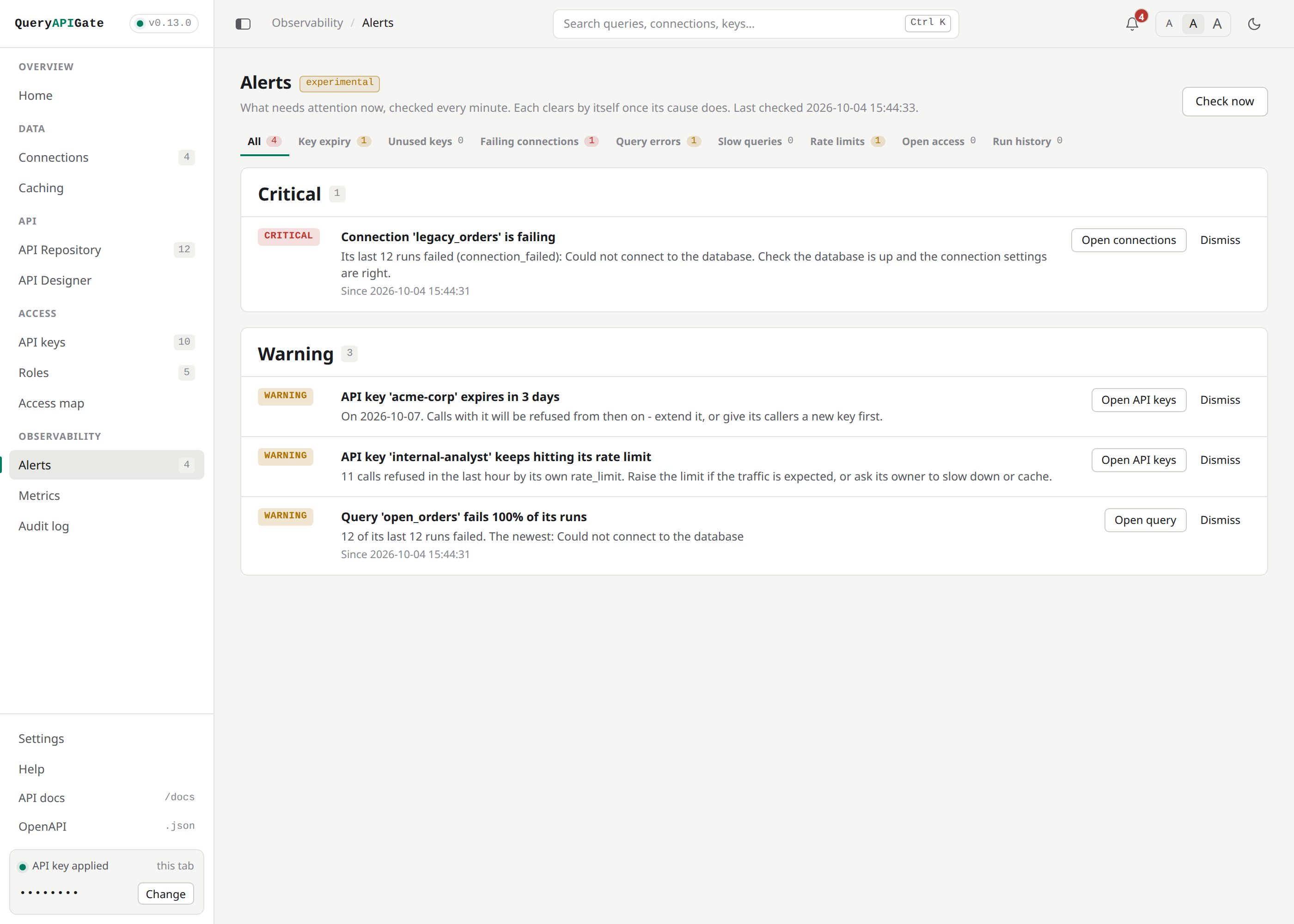Screen dimensions: 1294x924
Task: Dismiss the acme-corp key expiry alert
Action: 1220,400
